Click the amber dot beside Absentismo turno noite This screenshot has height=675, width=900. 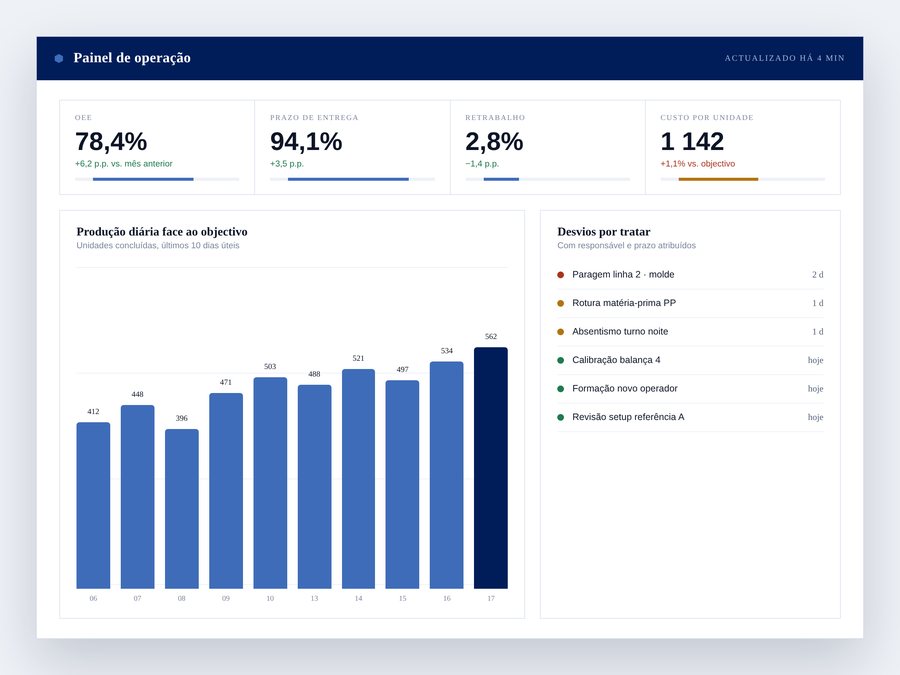point(561,332)
